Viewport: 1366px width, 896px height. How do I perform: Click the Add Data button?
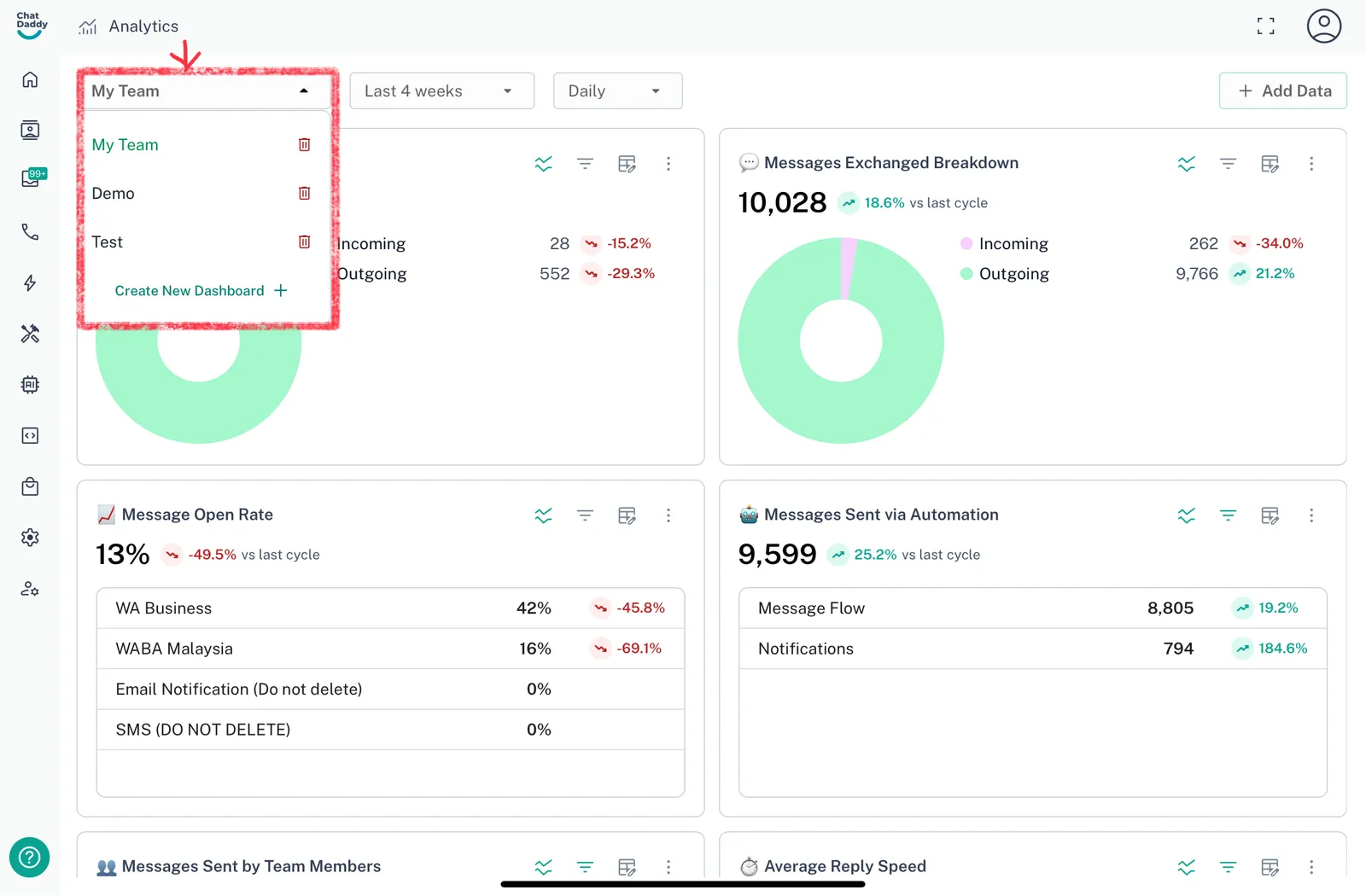1282,91
